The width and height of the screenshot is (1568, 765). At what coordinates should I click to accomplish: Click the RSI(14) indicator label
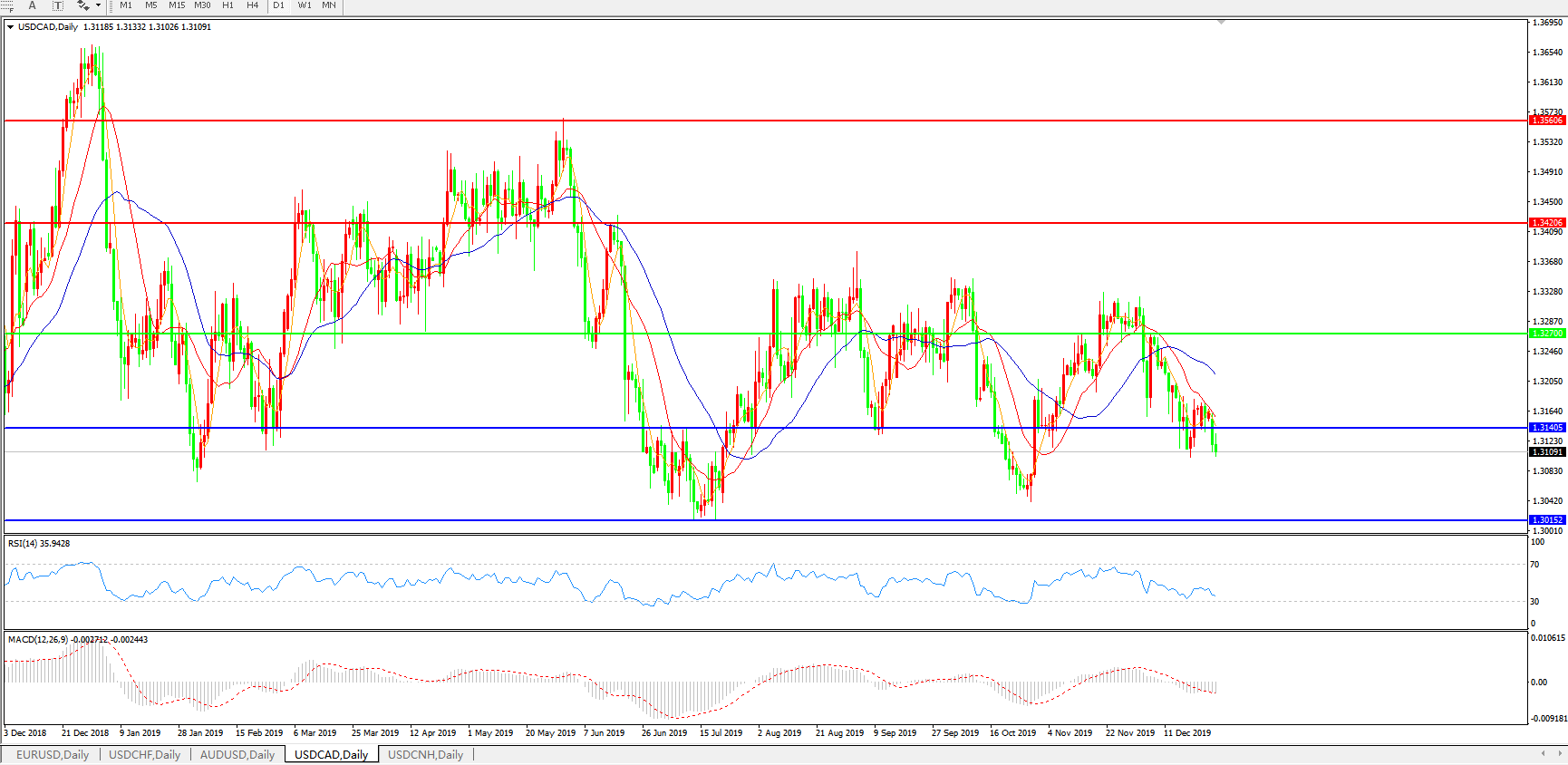(x=39, y=544)
